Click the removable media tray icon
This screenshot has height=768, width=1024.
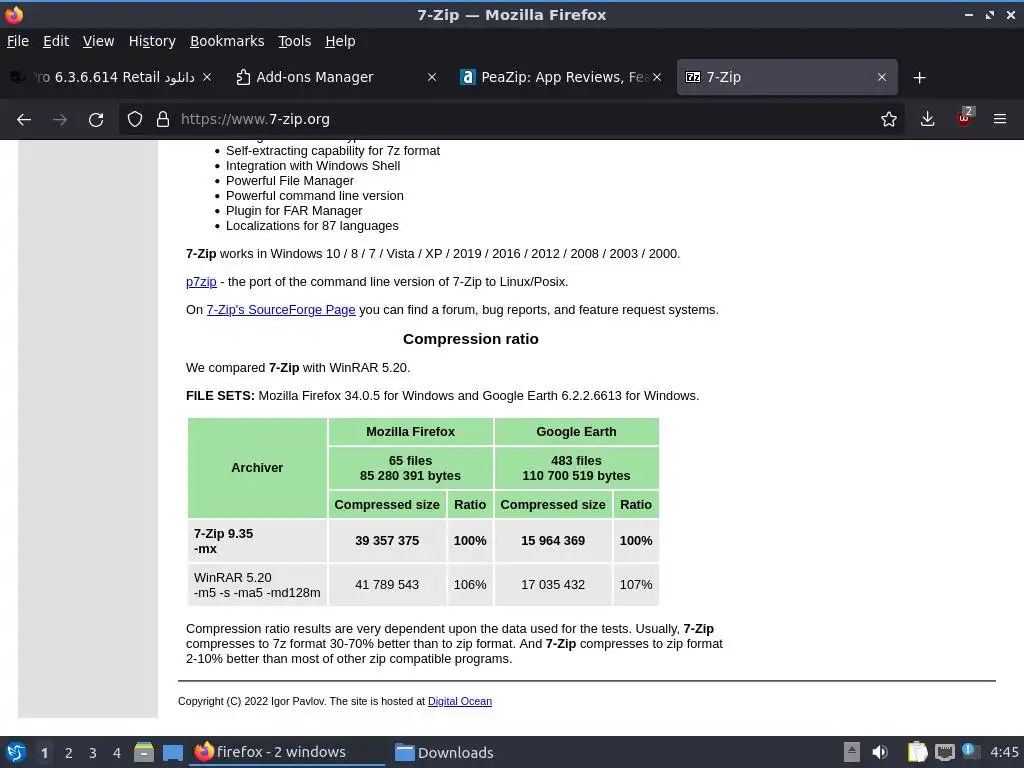point(852,752)
